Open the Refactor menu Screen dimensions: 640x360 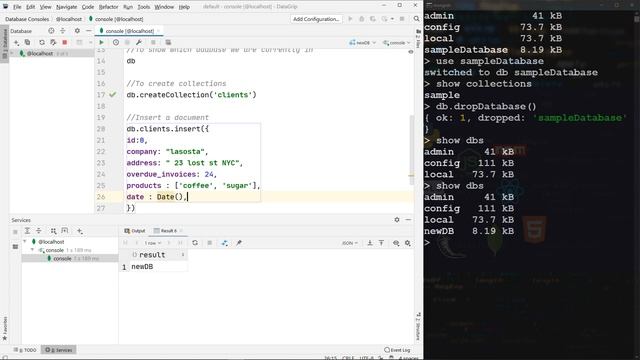tap(109, 7)
